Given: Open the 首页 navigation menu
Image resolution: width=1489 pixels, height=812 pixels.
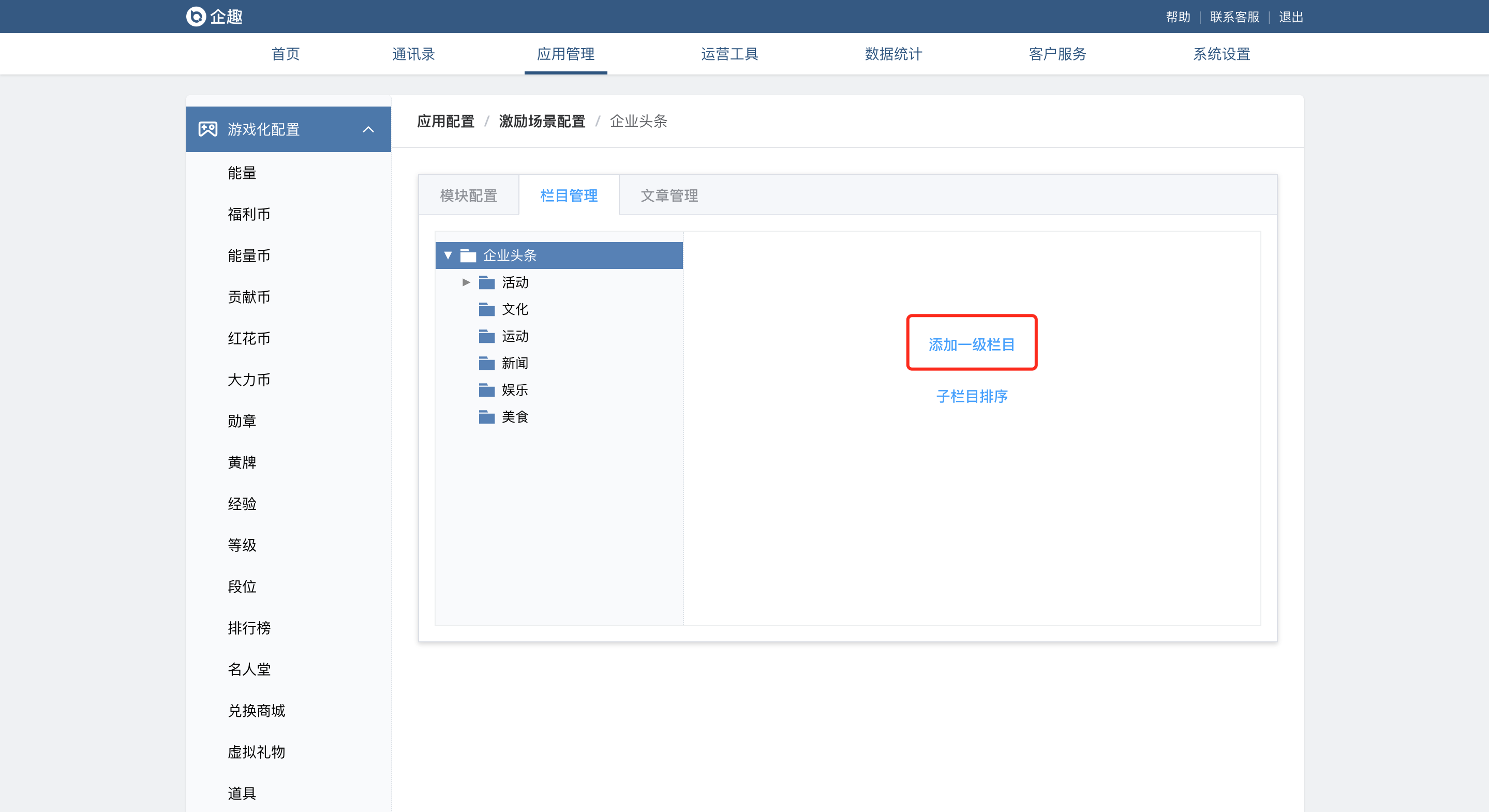Looking at the screenshot, I should pyautogui.click(x=286, y=54).
